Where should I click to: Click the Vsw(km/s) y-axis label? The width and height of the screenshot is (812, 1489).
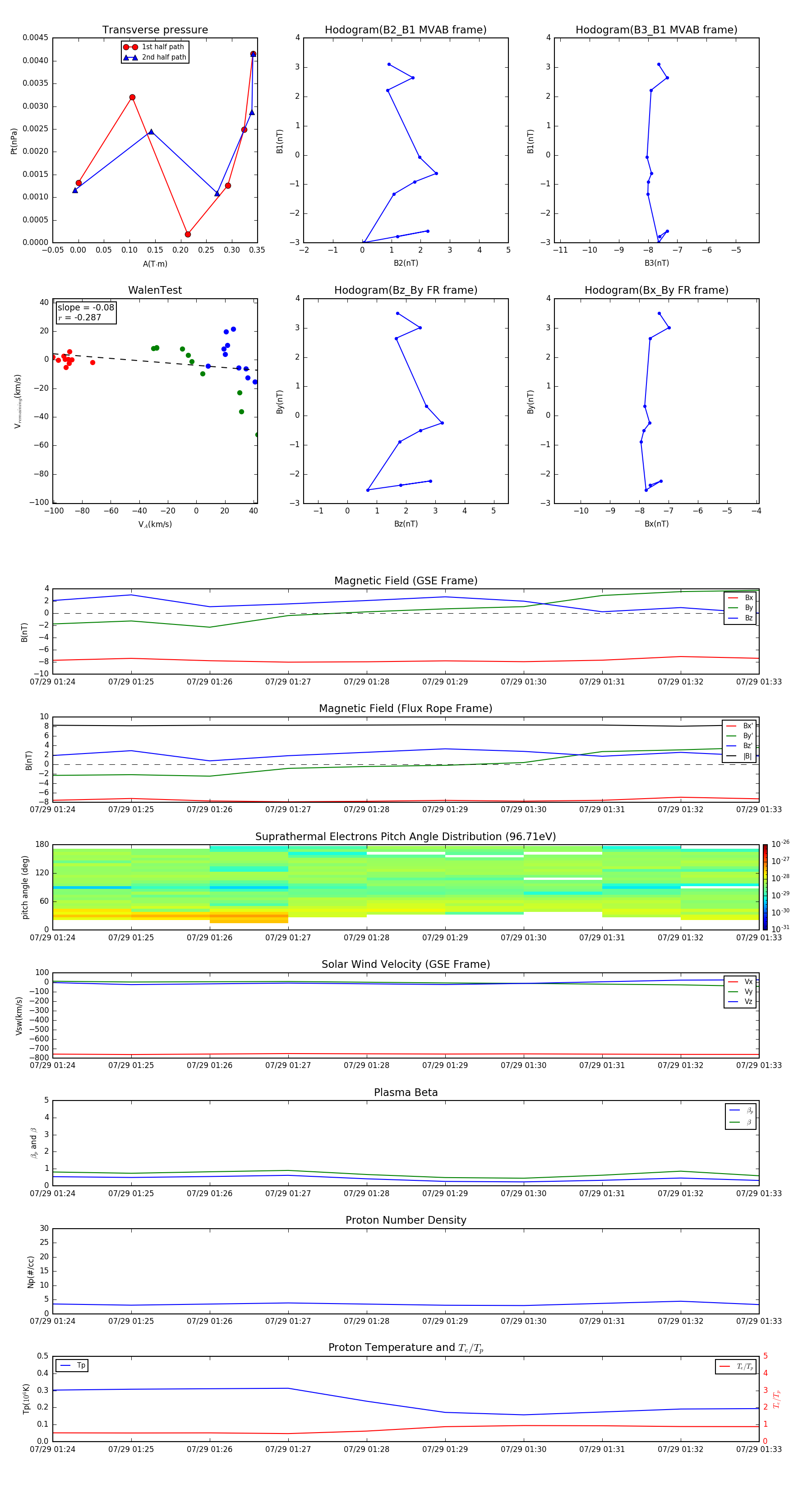click(19, 1016)
